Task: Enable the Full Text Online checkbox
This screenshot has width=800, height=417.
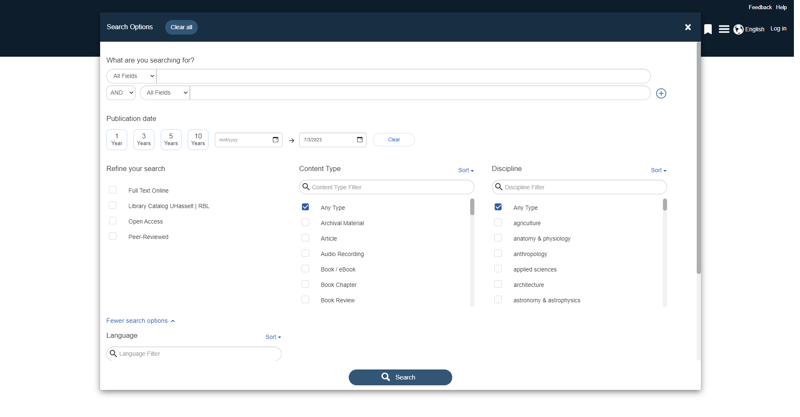Action: (x=113, y=190)
